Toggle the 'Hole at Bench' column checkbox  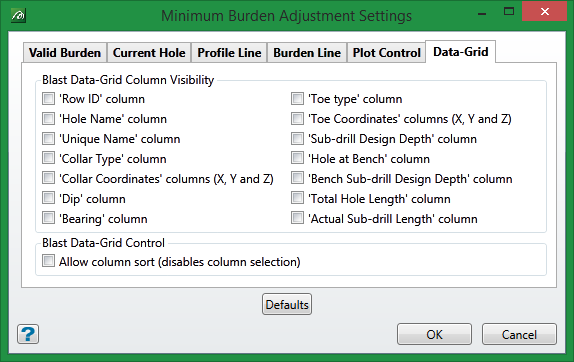click(297, 158)
